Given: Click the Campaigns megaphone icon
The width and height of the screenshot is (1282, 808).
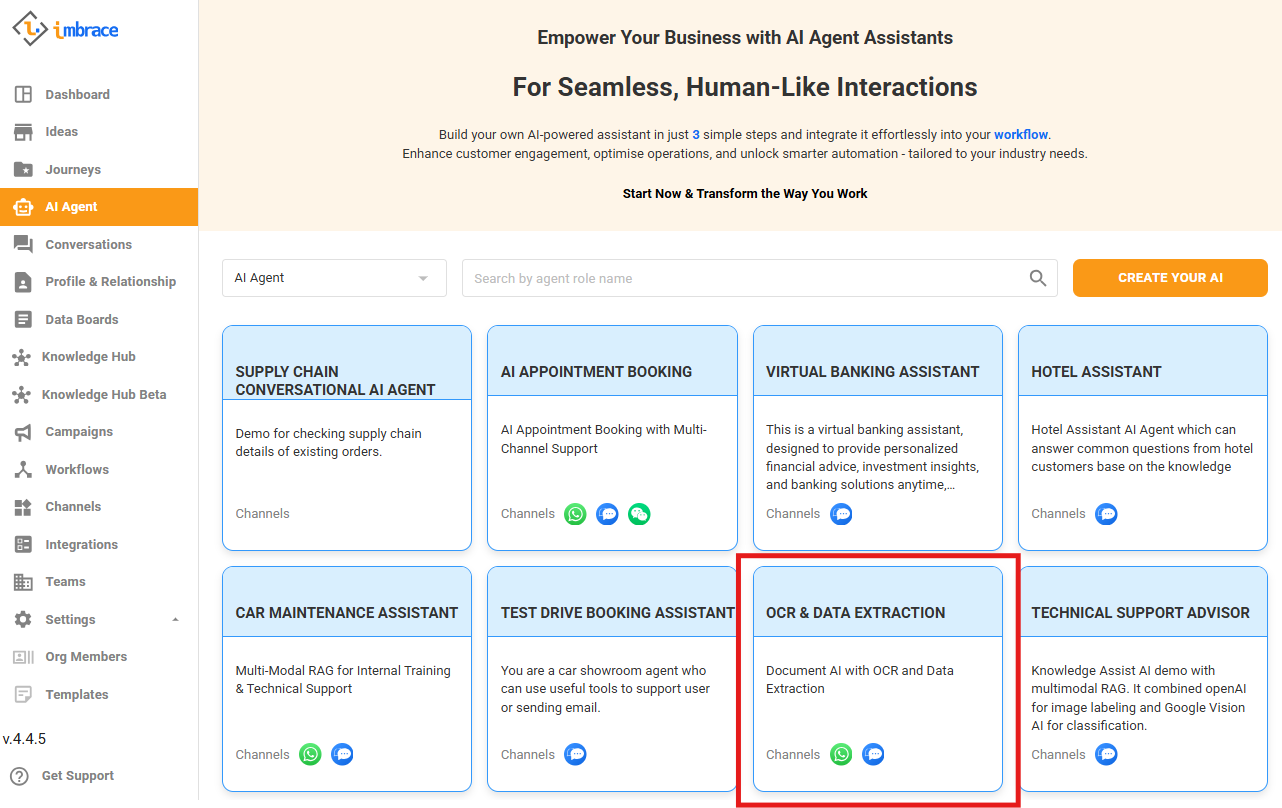Looking at the screenshot, I should (x=23, y=432).
